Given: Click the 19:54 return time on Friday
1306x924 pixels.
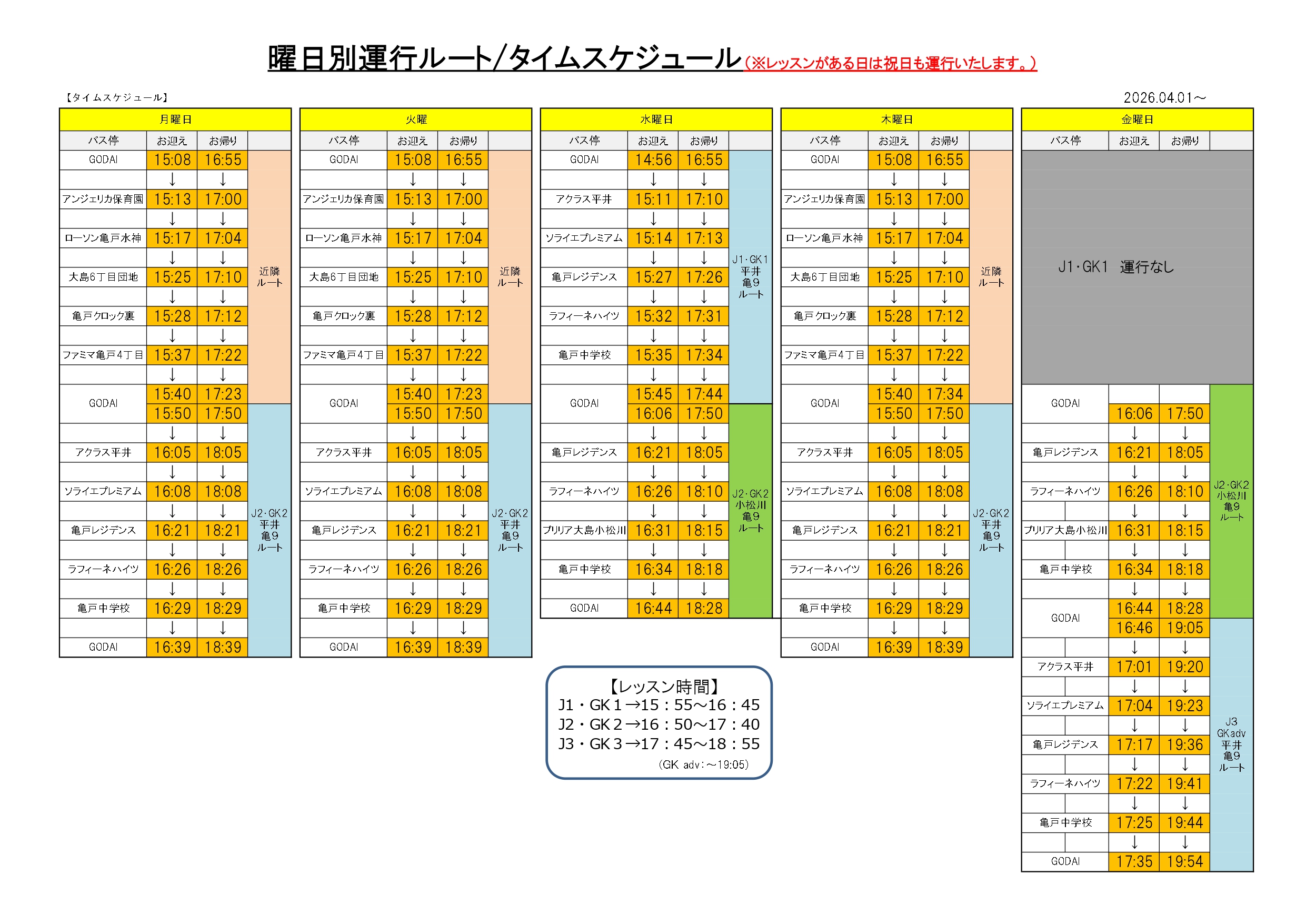Looking at the screenshot, I should [1185, 861].
